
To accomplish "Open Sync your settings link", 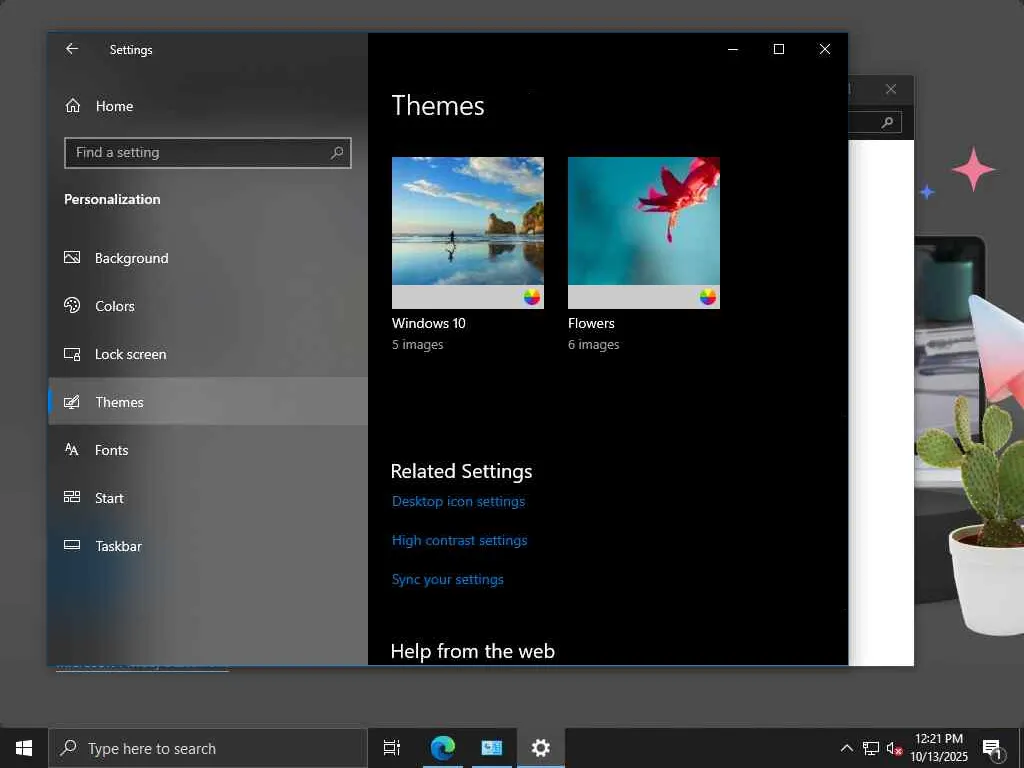I will (447, 580).
